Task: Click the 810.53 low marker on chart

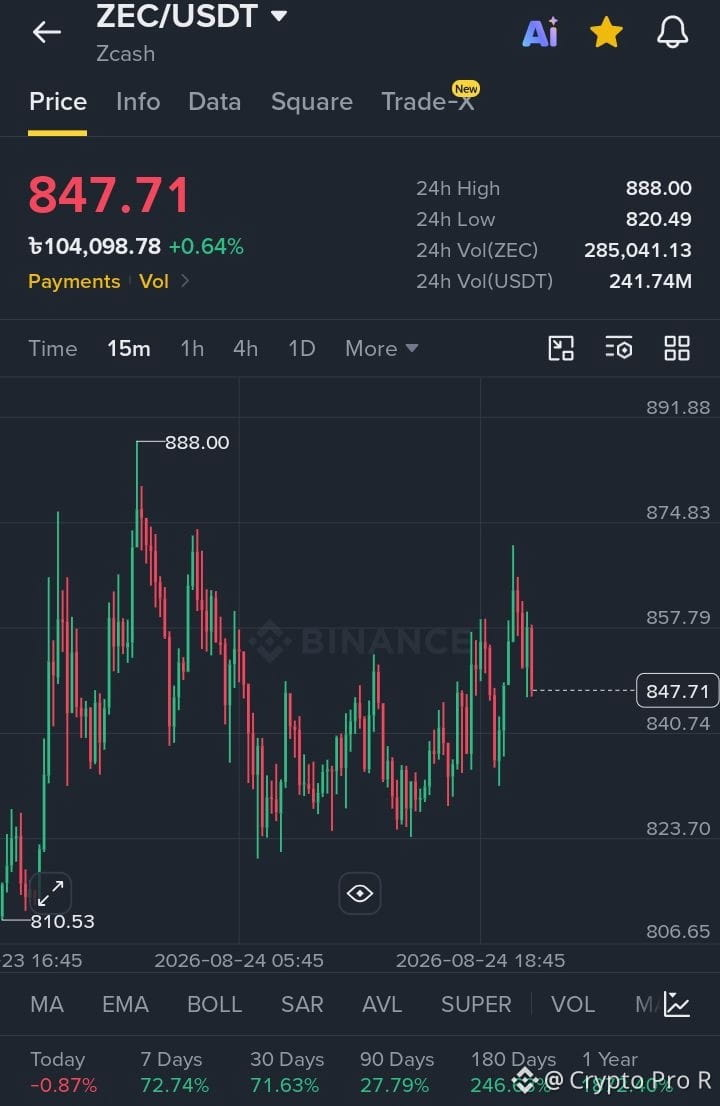Action: 62,921
